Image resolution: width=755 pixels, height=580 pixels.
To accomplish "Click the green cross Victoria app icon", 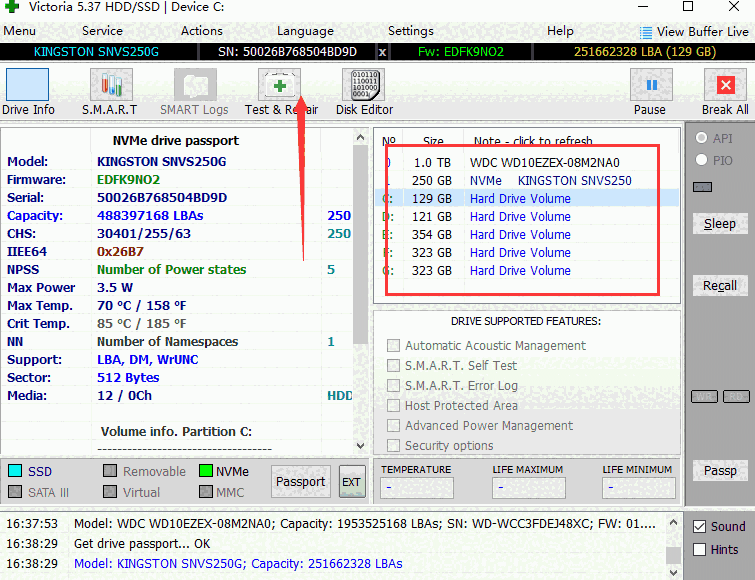I will [x=12, y=6].
